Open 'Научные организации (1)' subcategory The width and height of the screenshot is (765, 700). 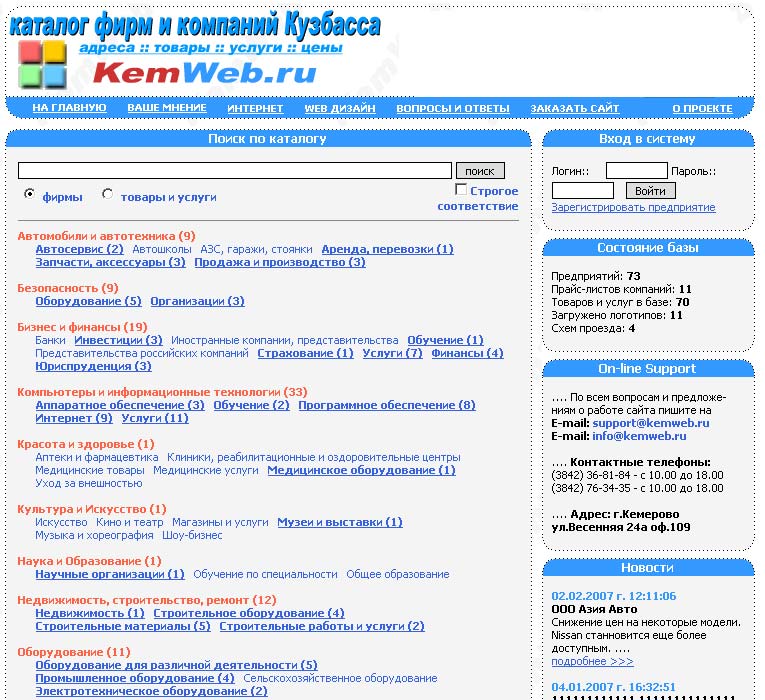(x=110, y=575)
